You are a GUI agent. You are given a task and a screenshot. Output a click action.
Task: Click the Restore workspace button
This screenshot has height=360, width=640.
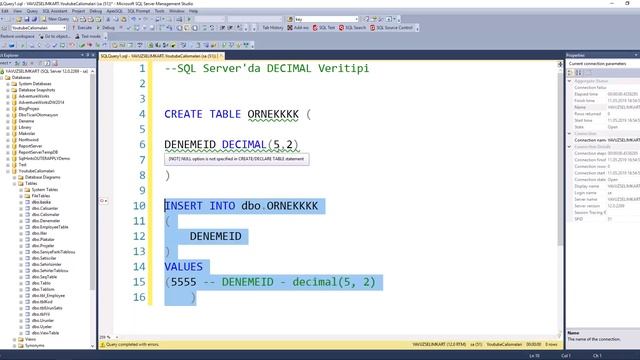18,36
